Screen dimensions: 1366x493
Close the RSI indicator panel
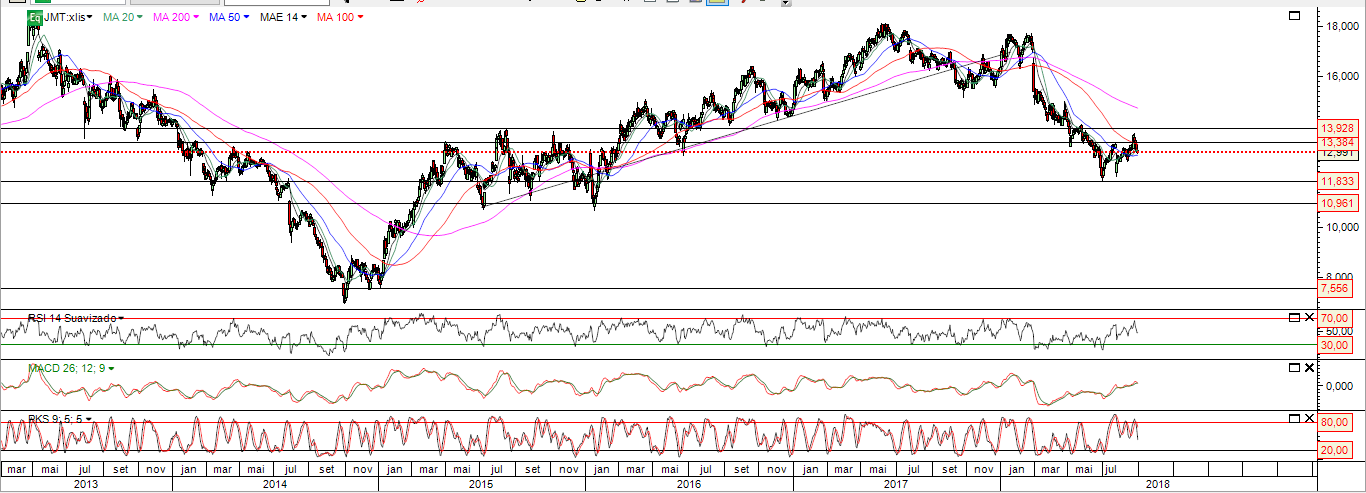click(1309, 318)
